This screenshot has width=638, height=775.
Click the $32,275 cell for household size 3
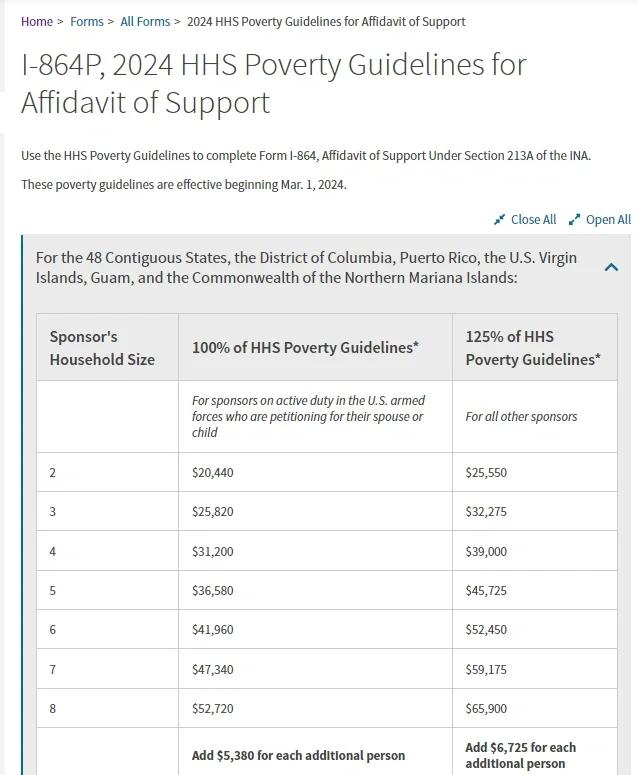point(486,511)
